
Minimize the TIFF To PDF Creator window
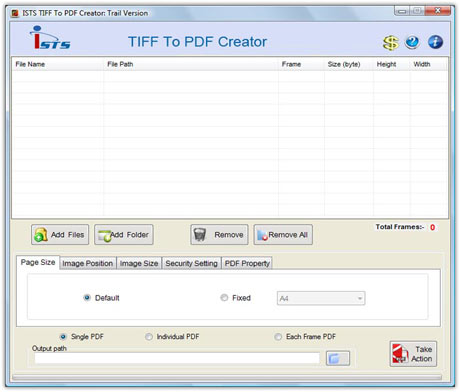tap(402, 11)
